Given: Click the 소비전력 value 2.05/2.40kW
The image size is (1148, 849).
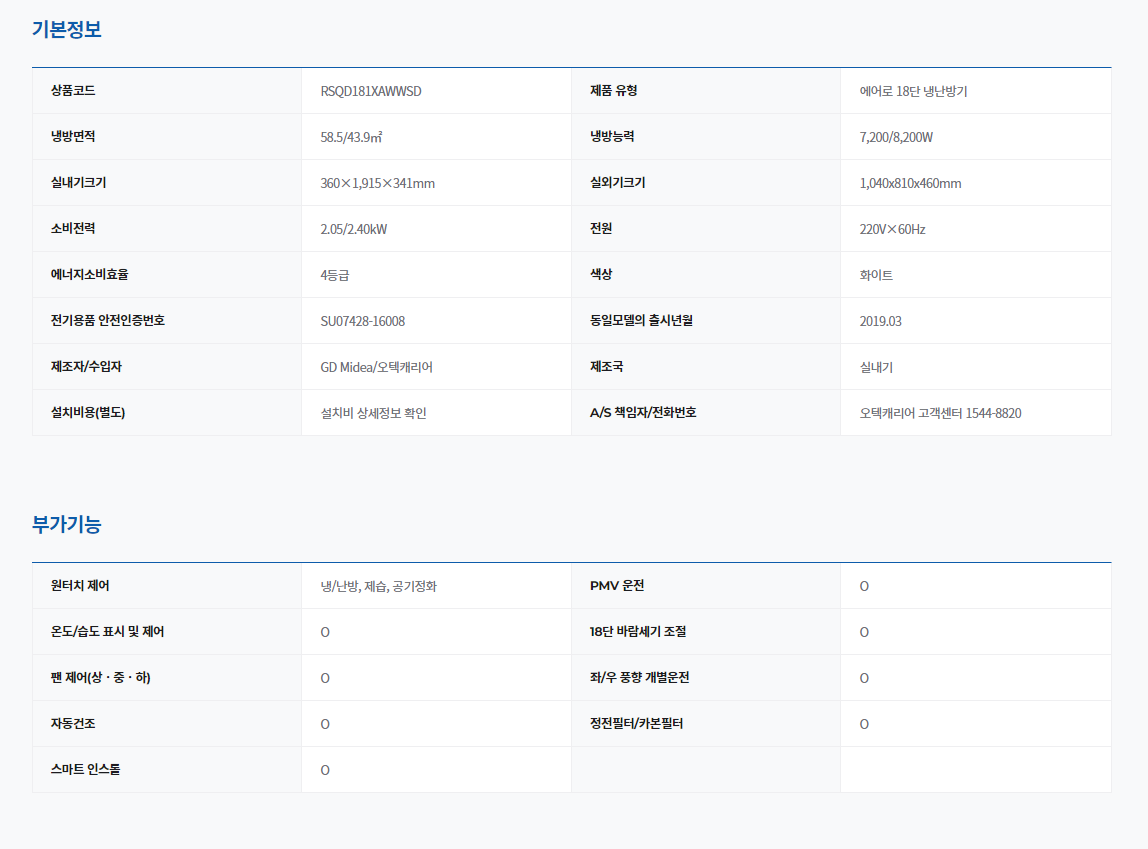Looking at the screenshot, I should point(353,229).
